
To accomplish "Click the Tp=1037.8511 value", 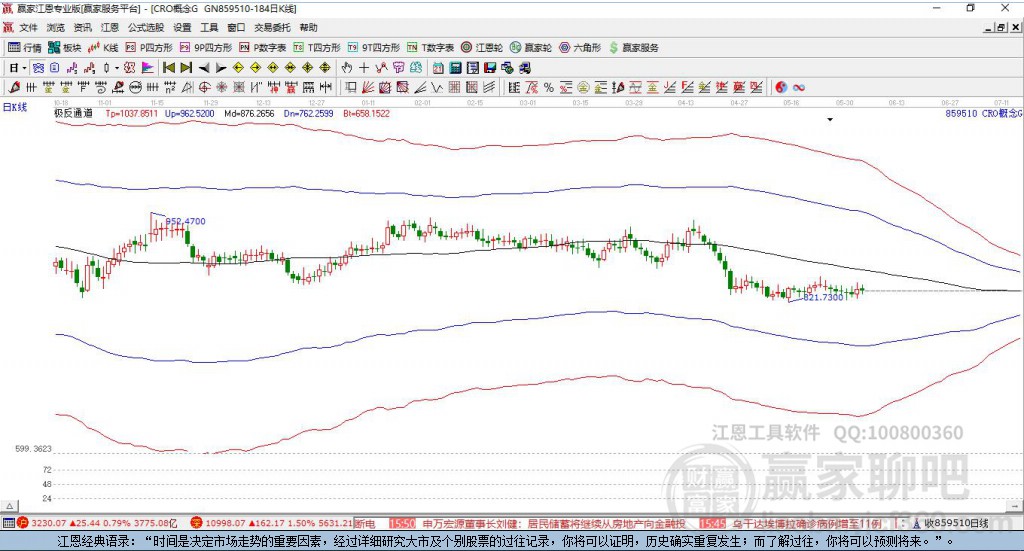I will point(132,114).
